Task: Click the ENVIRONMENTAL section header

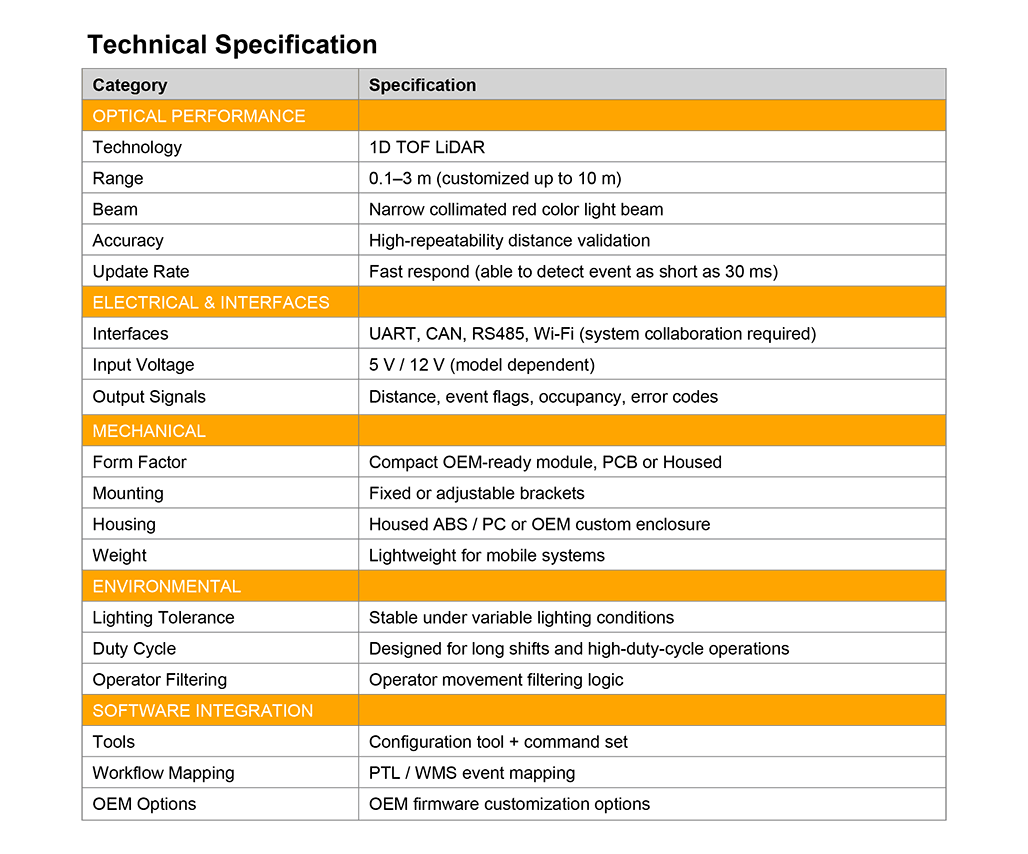Action: 167,586
